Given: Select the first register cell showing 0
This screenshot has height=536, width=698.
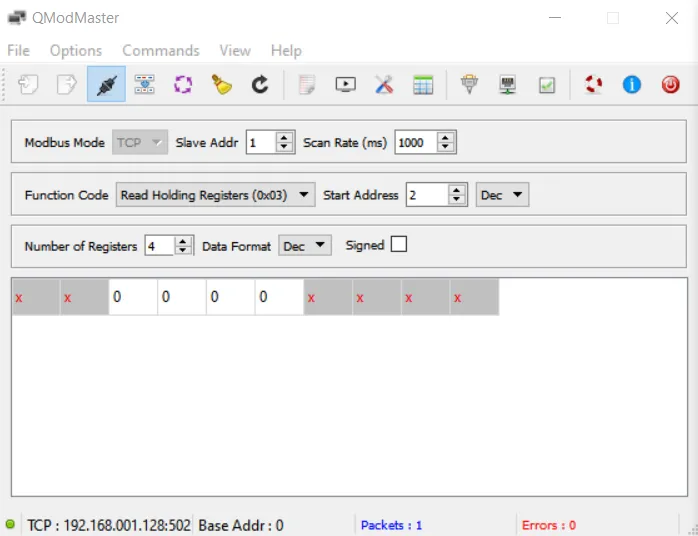Looking at the screenshot, I should [x=133, y=297].
